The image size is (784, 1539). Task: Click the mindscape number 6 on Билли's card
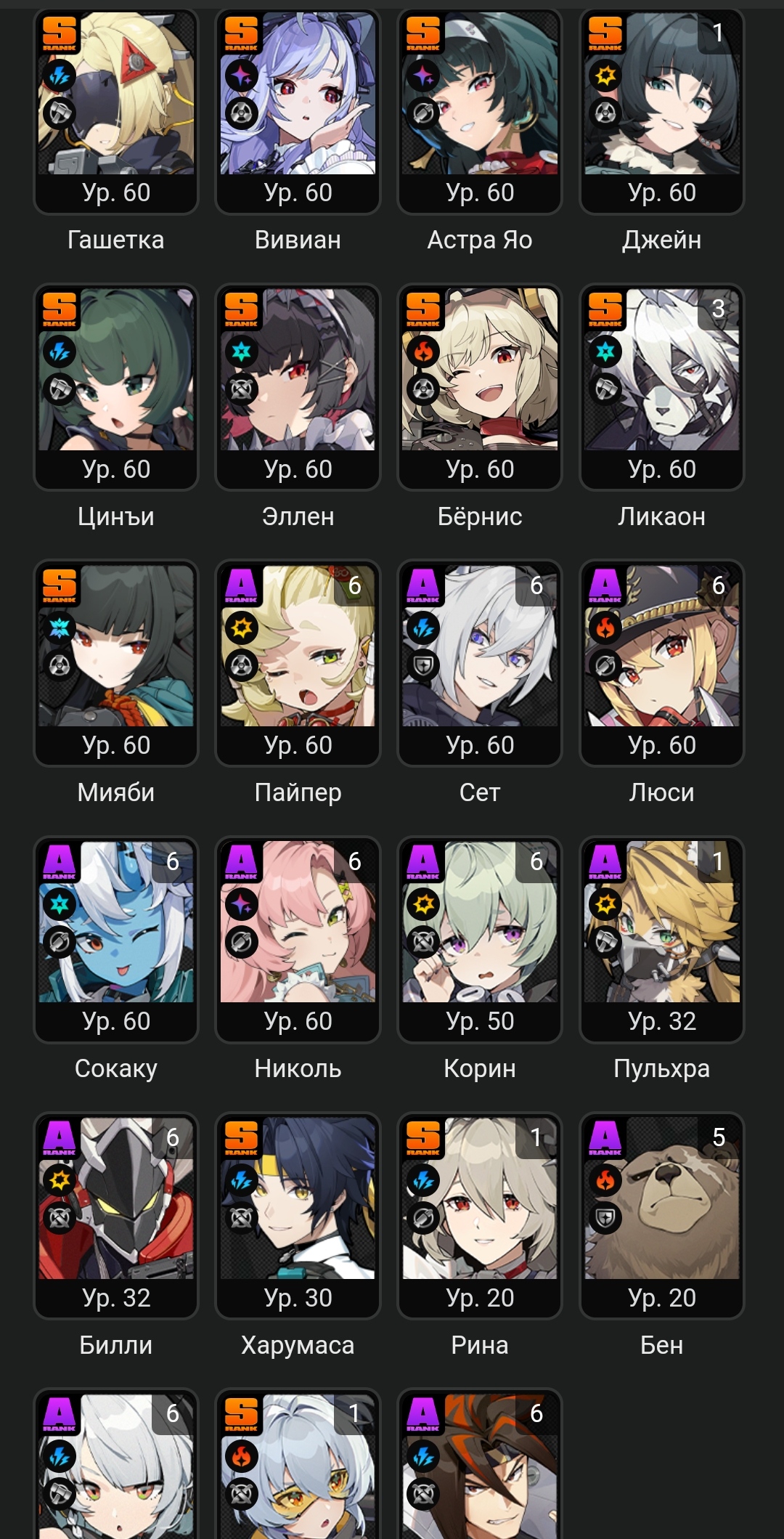click(x=172, y=1137)
